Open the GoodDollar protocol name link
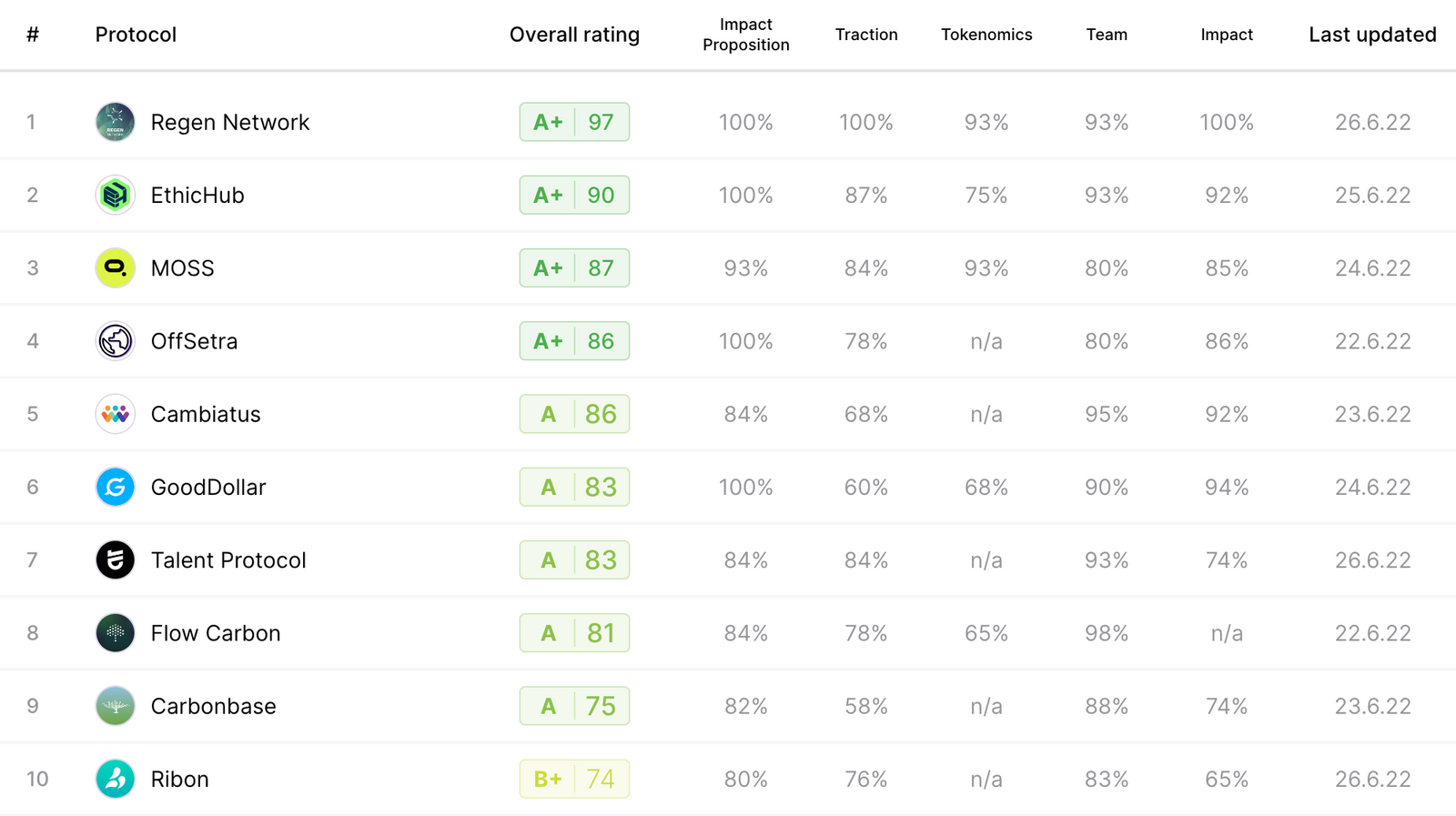 [208, 488]
